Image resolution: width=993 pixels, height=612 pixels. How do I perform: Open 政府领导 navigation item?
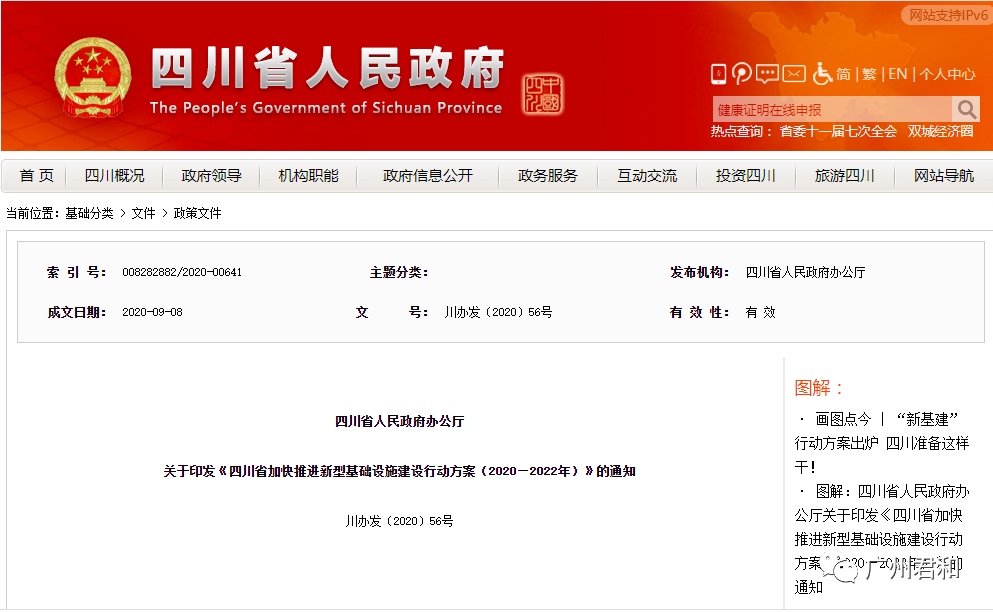pos(212,175)
